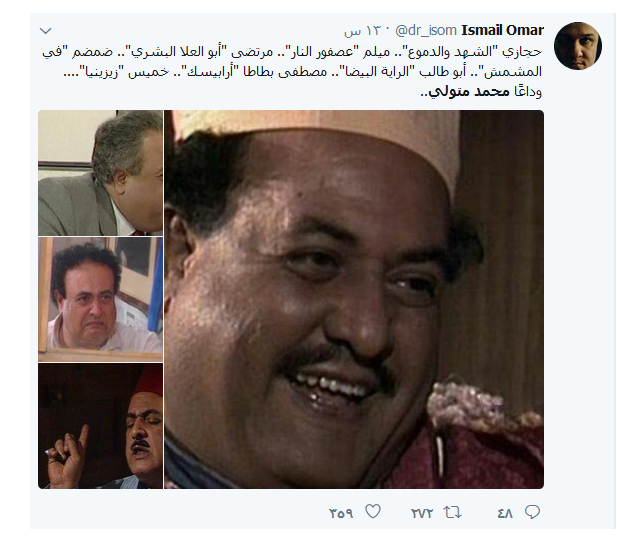Viewport: 617px width, 536px height.
Task: Click the reply count ٤٨
Action: point(505,513)
